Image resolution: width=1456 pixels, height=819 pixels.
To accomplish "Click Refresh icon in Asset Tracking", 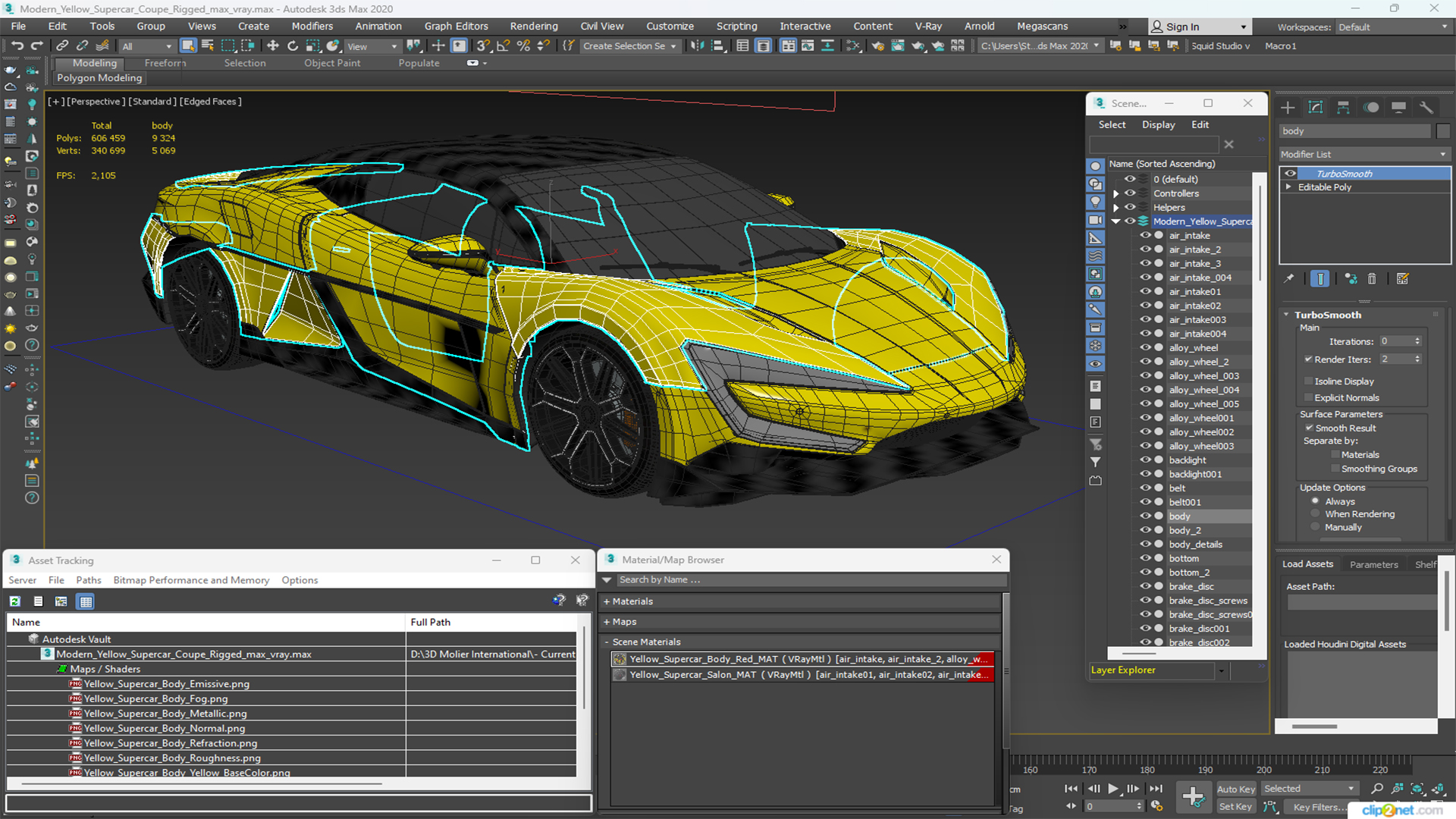I will (x=14, y=601).
